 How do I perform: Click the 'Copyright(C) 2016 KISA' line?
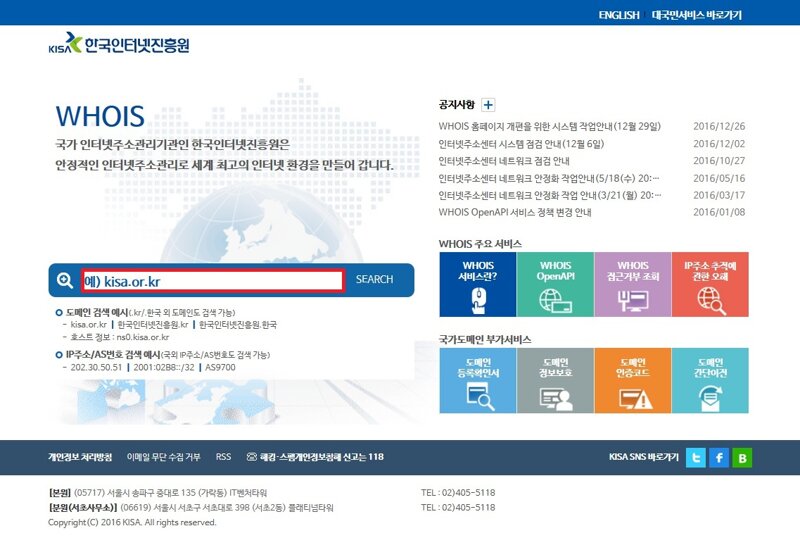point(132,522)
